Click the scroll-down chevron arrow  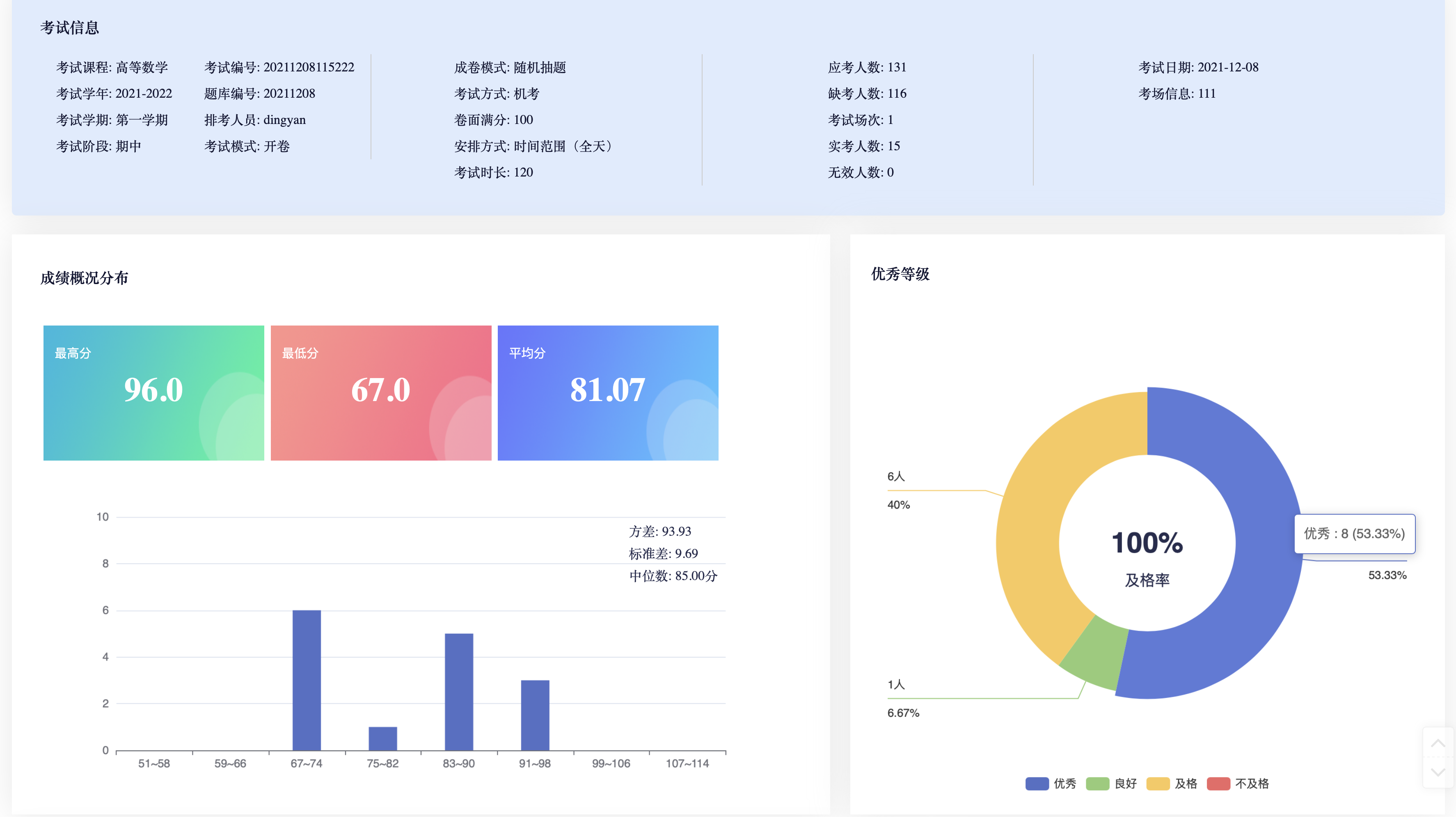[1438, 773]
